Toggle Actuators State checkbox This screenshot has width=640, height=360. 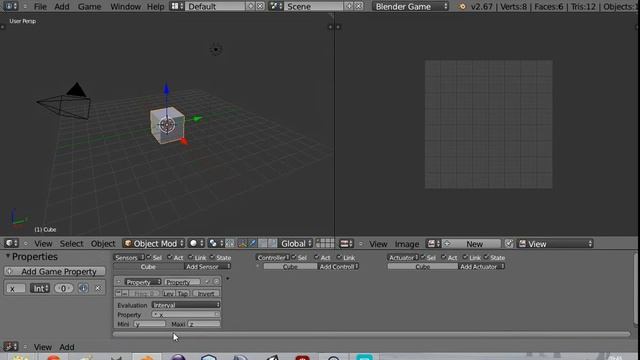click(486, 257)
